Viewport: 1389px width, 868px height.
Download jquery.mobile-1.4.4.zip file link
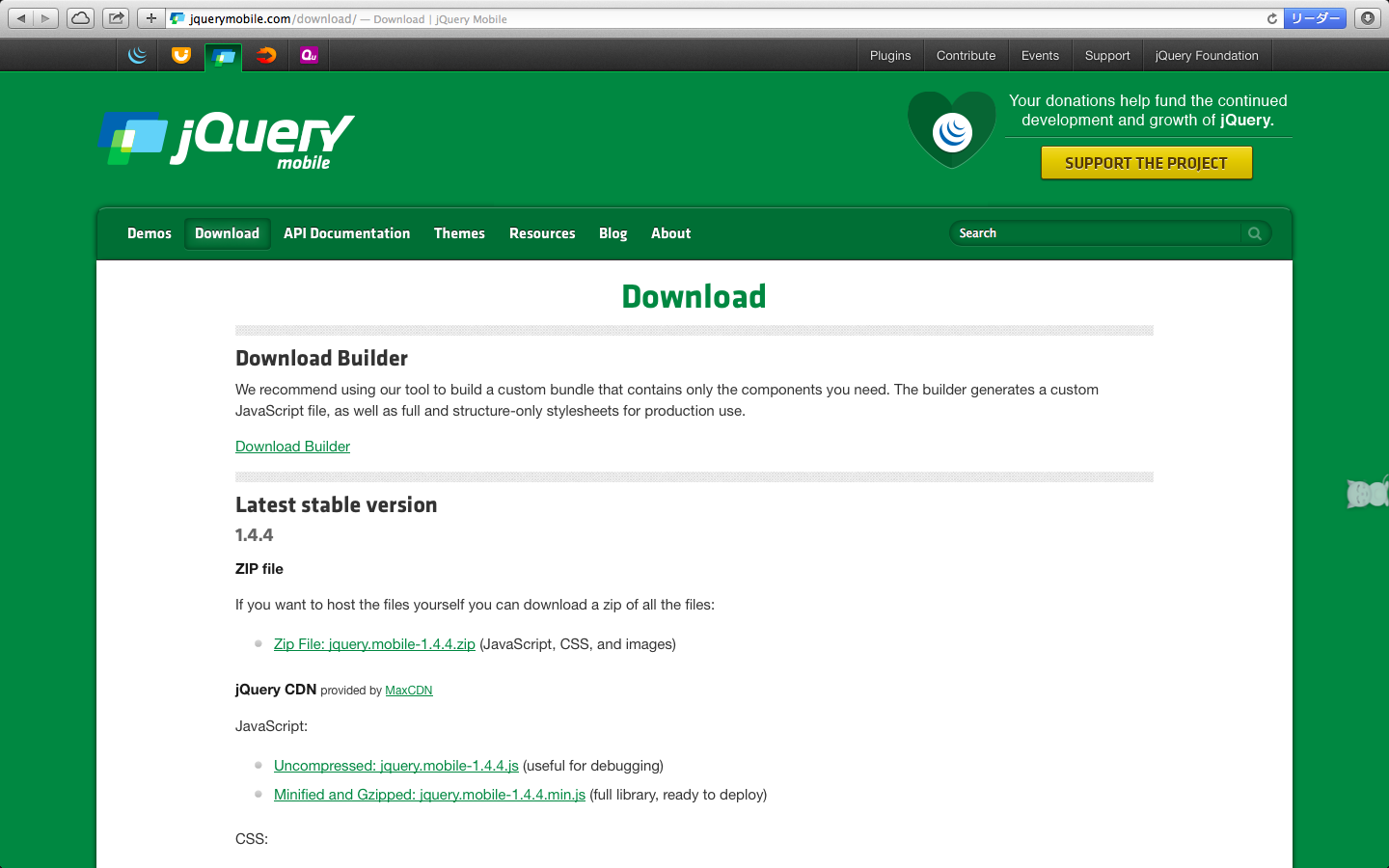[374, 644]
